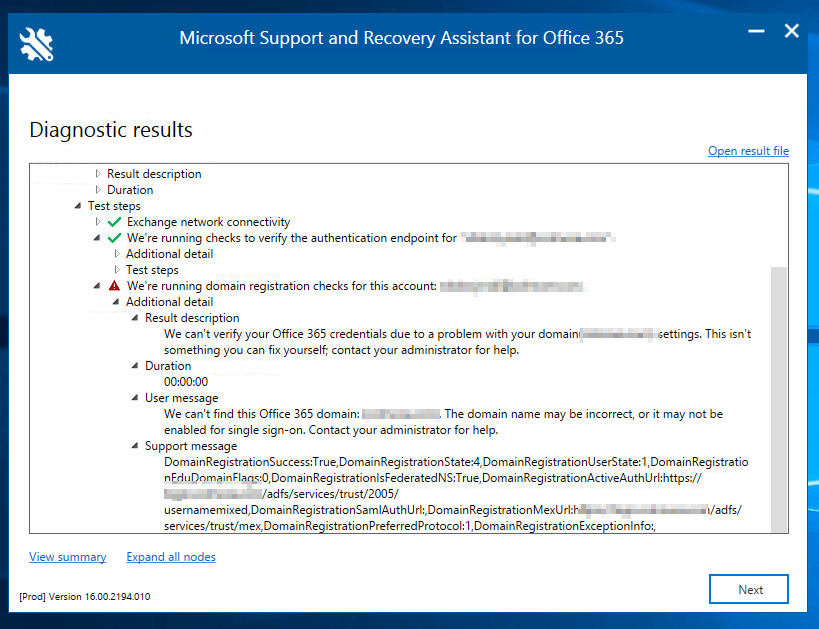Viewport: 819px width, 629px height.
Task: Open the result file link
Action: pos(748,151)
